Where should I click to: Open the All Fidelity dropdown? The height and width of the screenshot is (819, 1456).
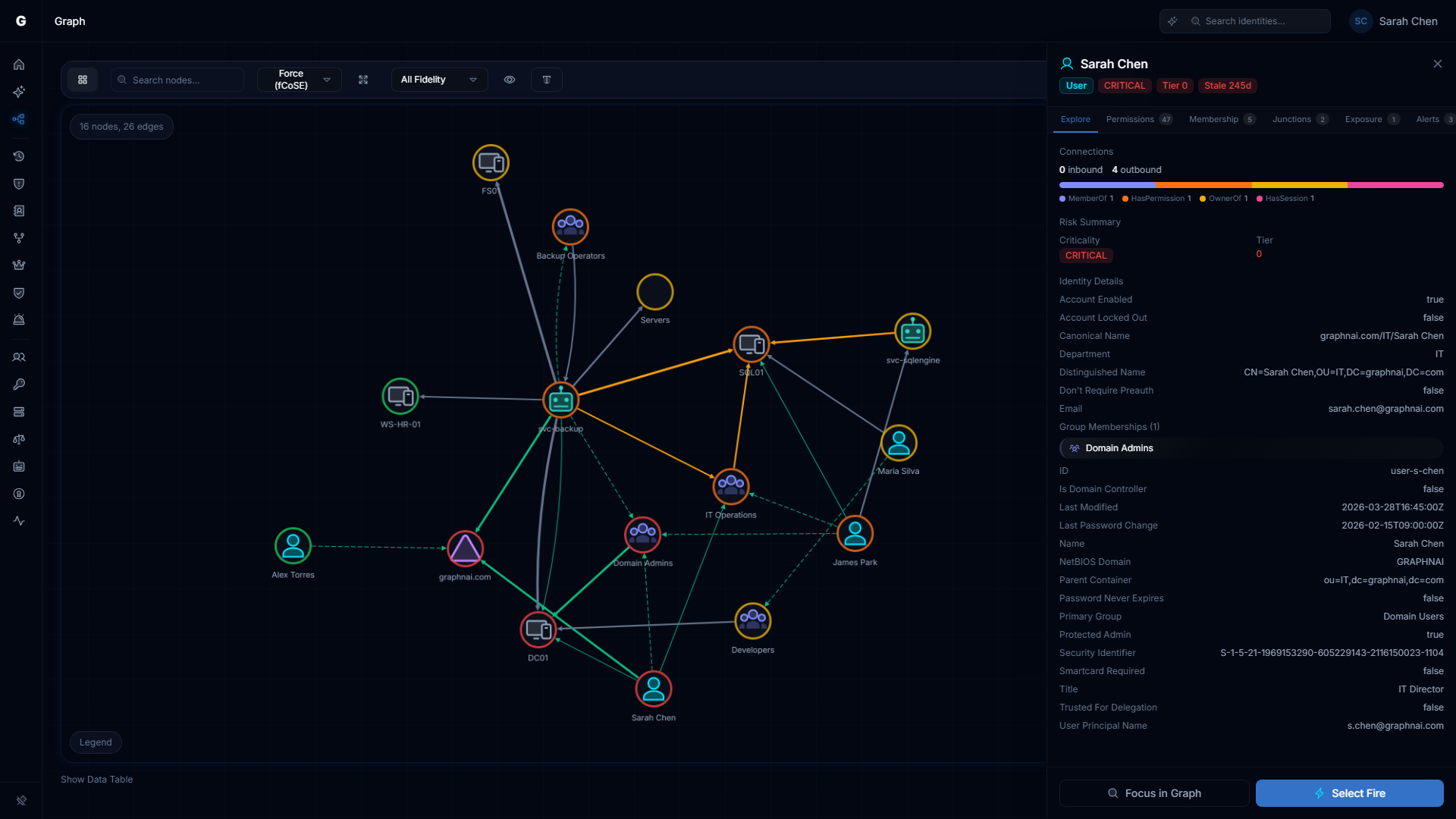tap(438, 79)
